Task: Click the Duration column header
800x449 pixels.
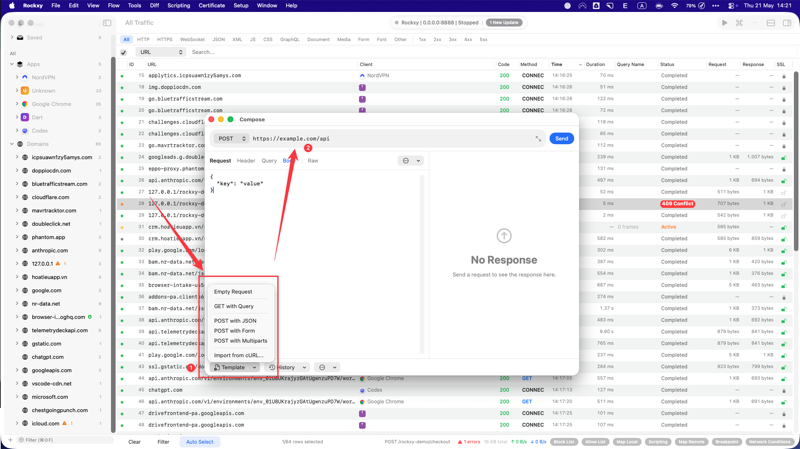Action: click(595, 64)
